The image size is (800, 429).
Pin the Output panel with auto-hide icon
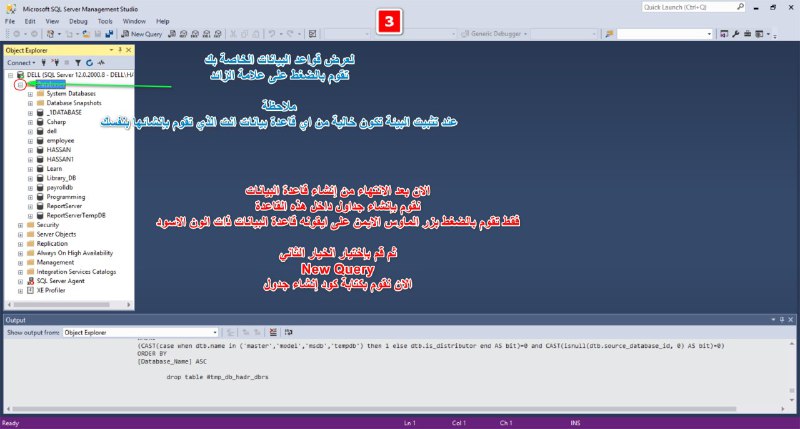[782, 320]
